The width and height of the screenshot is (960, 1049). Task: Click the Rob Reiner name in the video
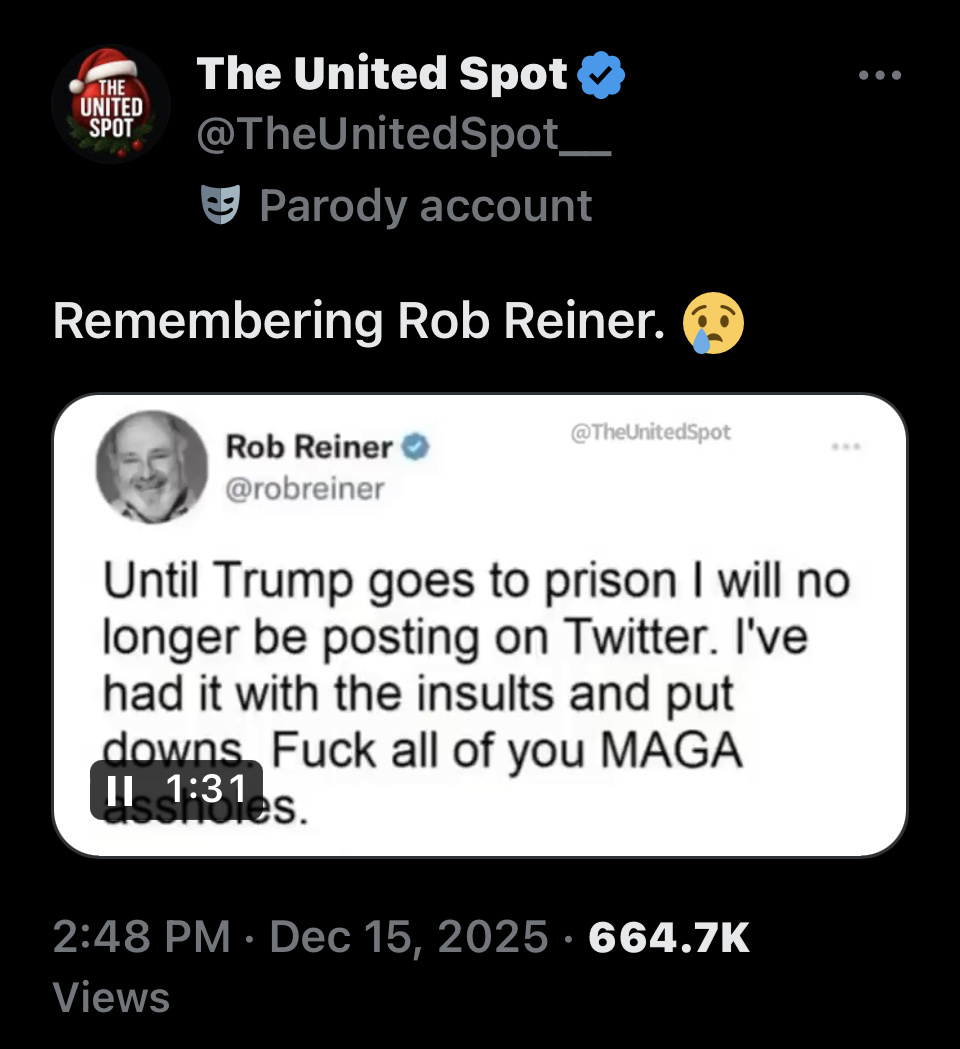click(309, 447)
